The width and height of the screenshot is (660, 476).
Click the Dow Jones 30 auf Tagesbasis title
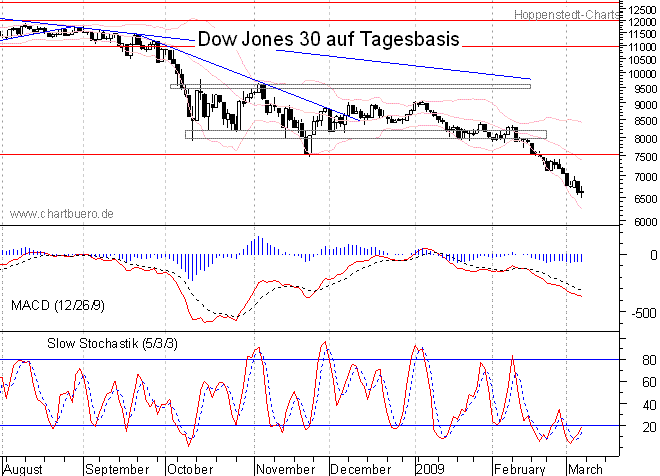(x=329, y=40)
